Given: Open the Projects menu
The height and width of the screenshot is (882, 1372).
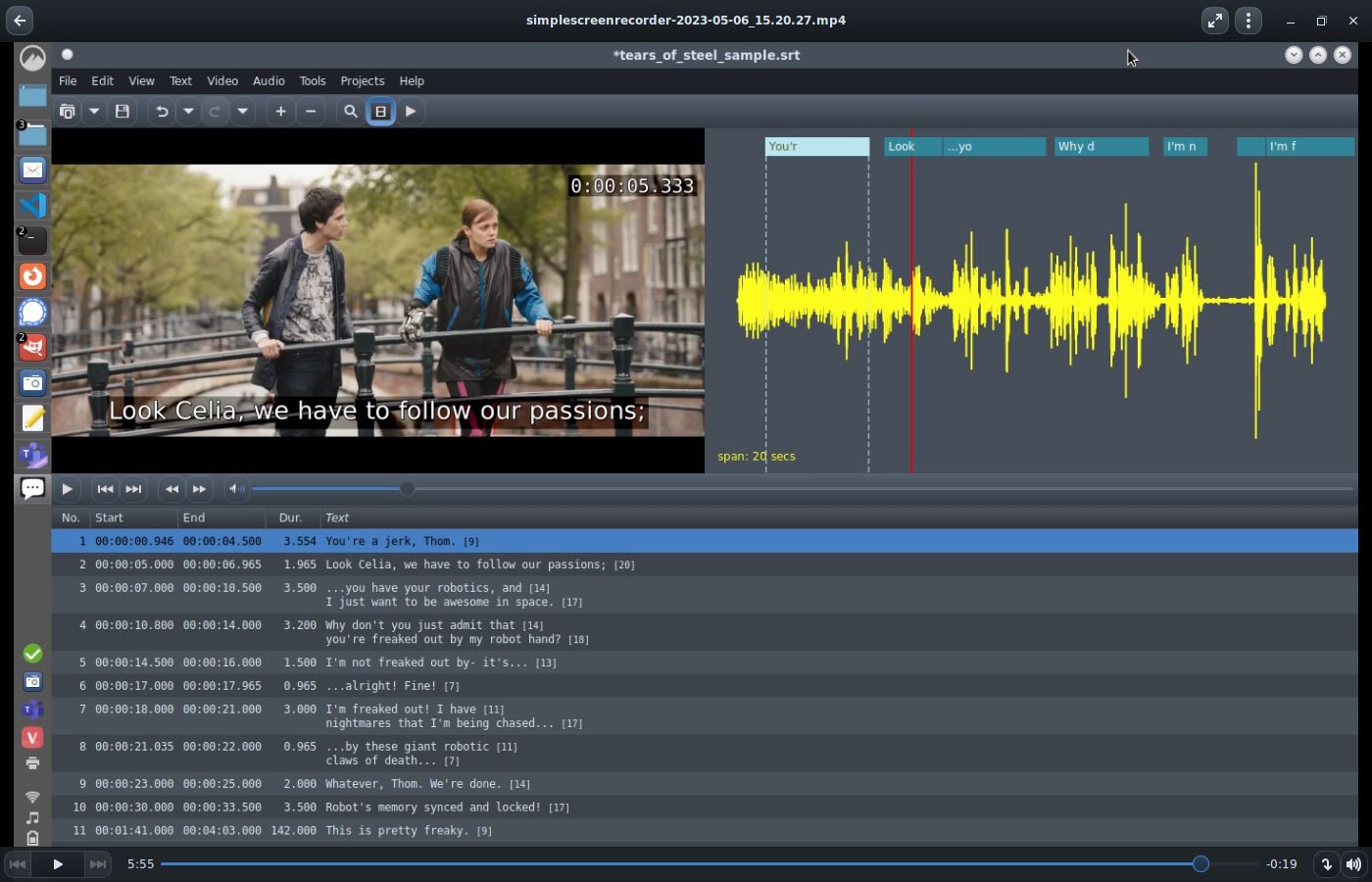Looking at the screenshot, I should (363, 81).
